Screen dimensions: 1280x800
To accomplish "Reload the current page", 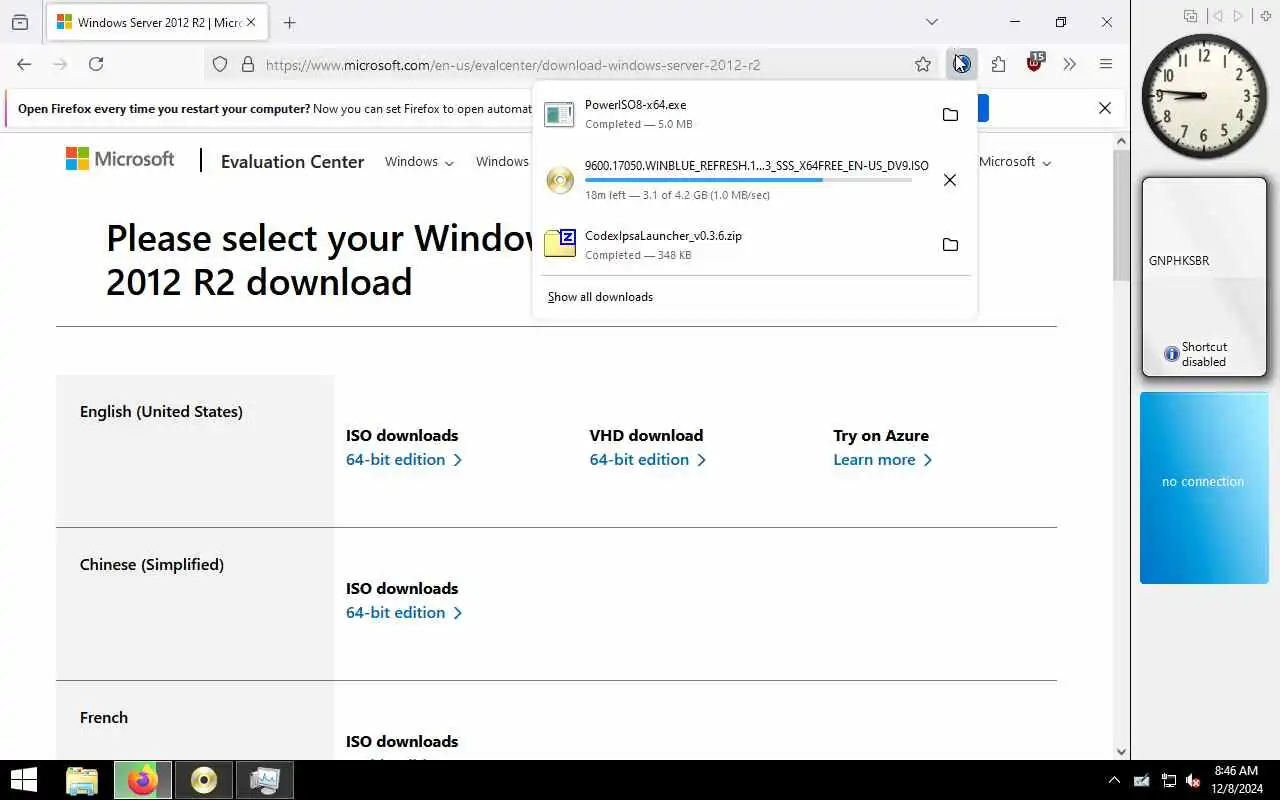I will pos(96,64).
